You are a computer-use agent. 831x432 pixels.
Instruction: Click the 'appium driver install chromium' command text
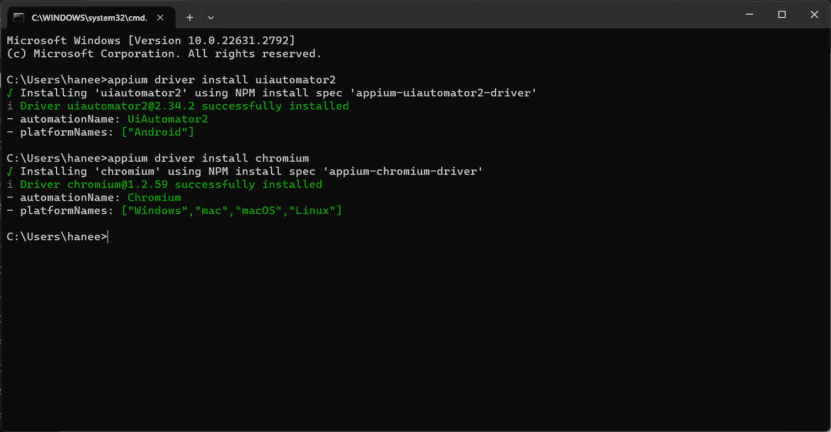click(207, 158)
